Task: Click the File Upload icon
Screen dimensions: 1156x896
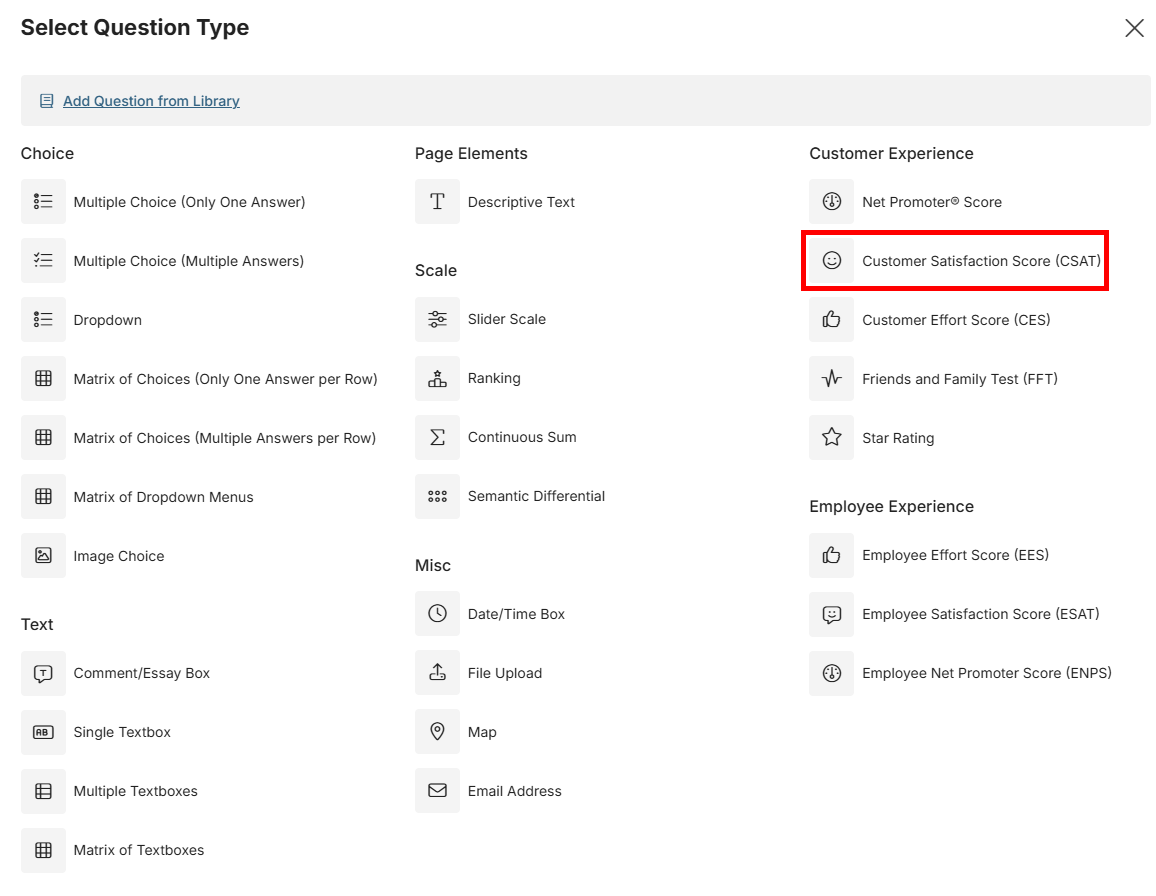Action: 437,673
